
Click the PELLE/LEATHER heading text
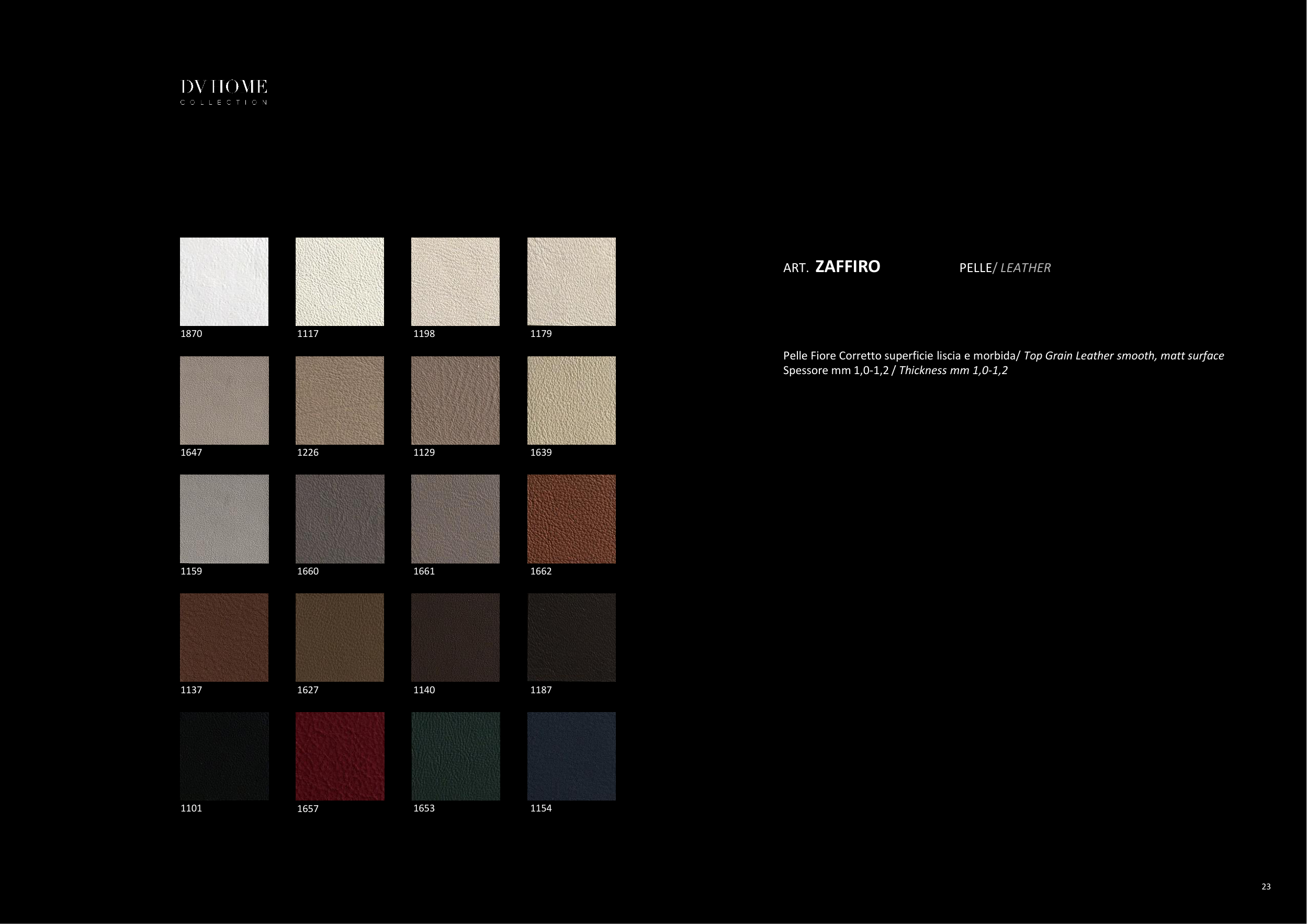pyautogui.click(x=1004, y=267)
